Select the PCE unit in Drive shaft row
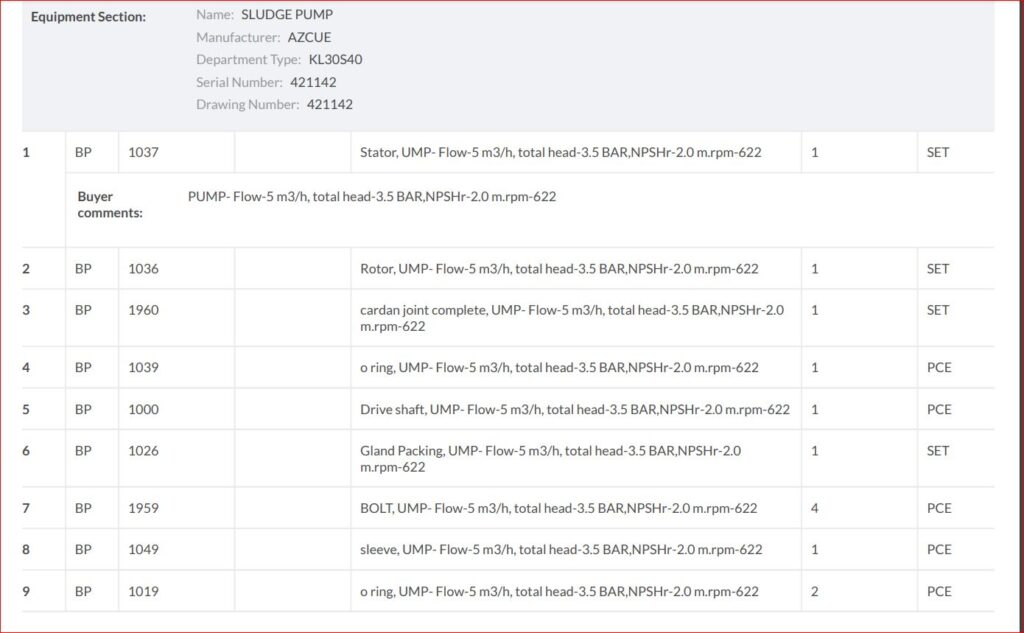Viewport: 1024px width, 633px height. click(939, 409)
